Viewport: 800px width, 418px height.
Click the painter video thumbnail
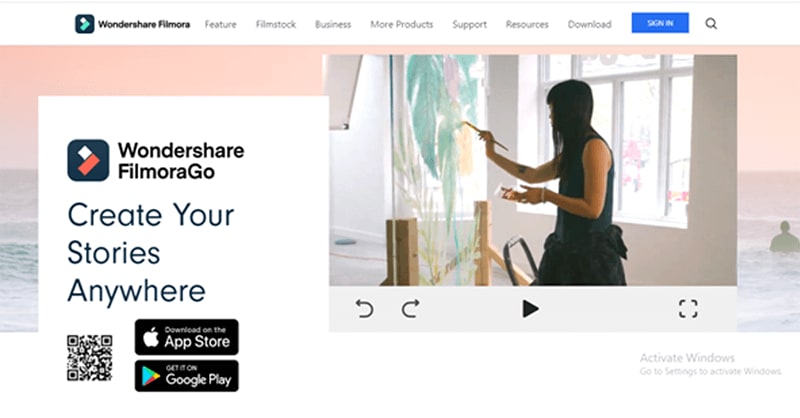tap(533, 170)
